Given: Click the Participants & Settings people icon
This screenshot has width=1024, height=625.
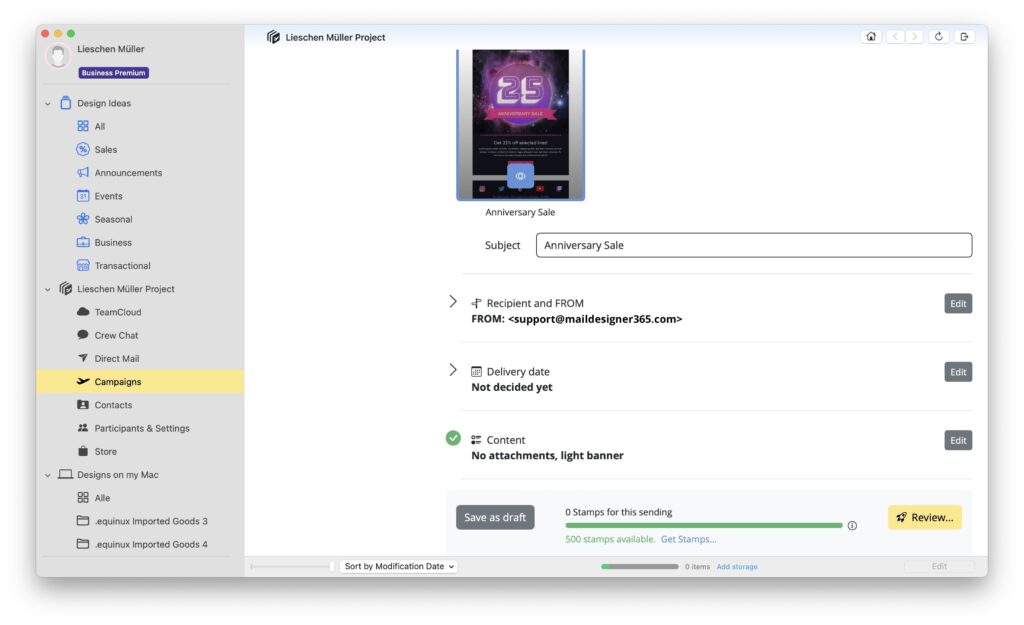Looking at the screenshot, I should [x=83, y=428].
